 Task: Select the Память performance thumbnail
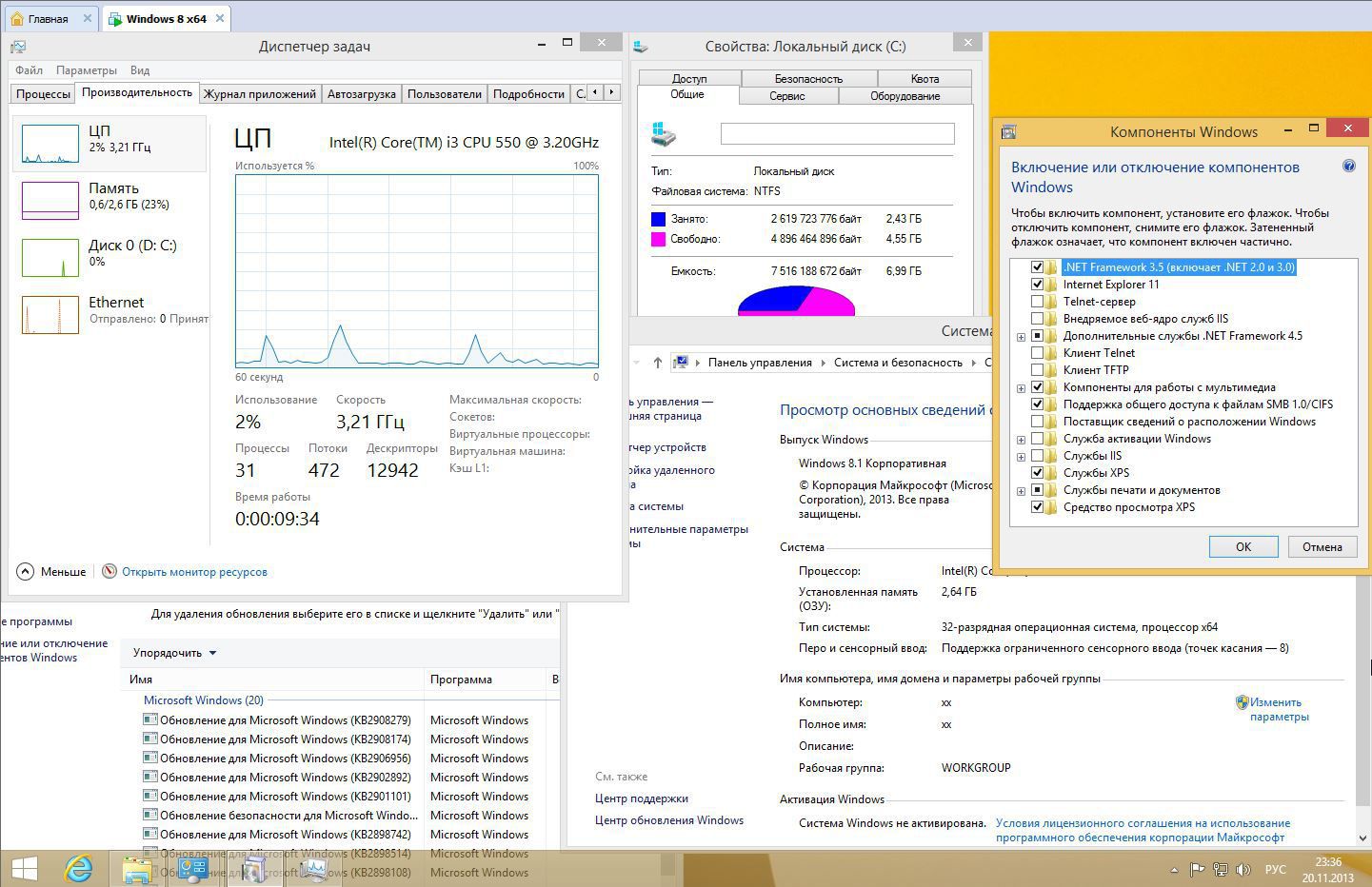[50, 201]
